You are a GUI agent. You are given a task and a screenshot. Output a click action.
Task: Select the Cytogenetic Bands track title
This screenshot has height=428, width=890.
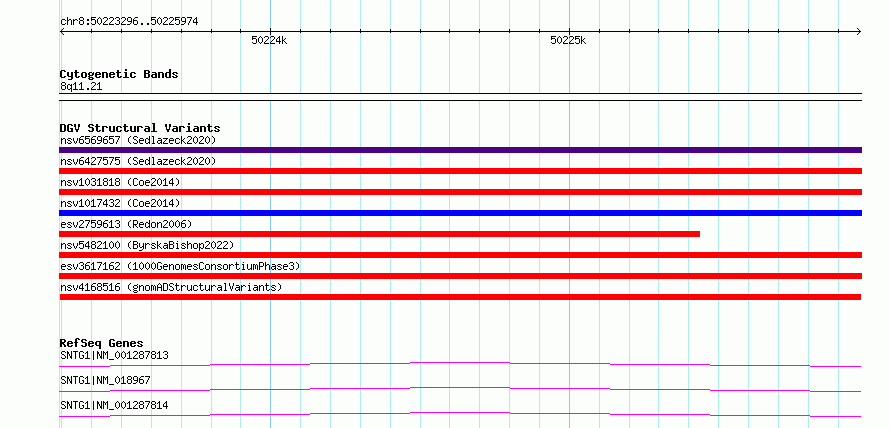click(x=119, y=74)
